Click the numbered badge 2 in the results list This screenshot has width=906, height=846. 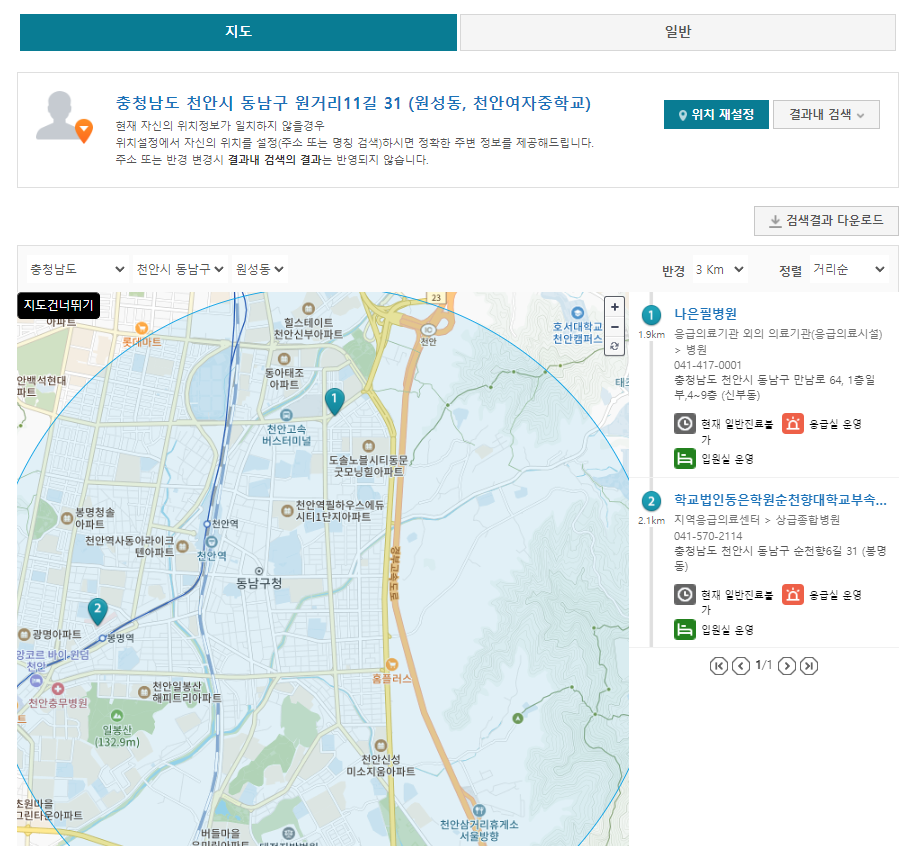pos(651,501)
